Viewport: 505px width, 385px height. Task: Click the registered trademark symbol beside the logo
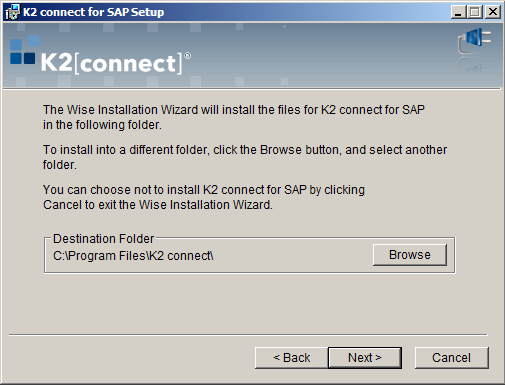tap(188, 56)
